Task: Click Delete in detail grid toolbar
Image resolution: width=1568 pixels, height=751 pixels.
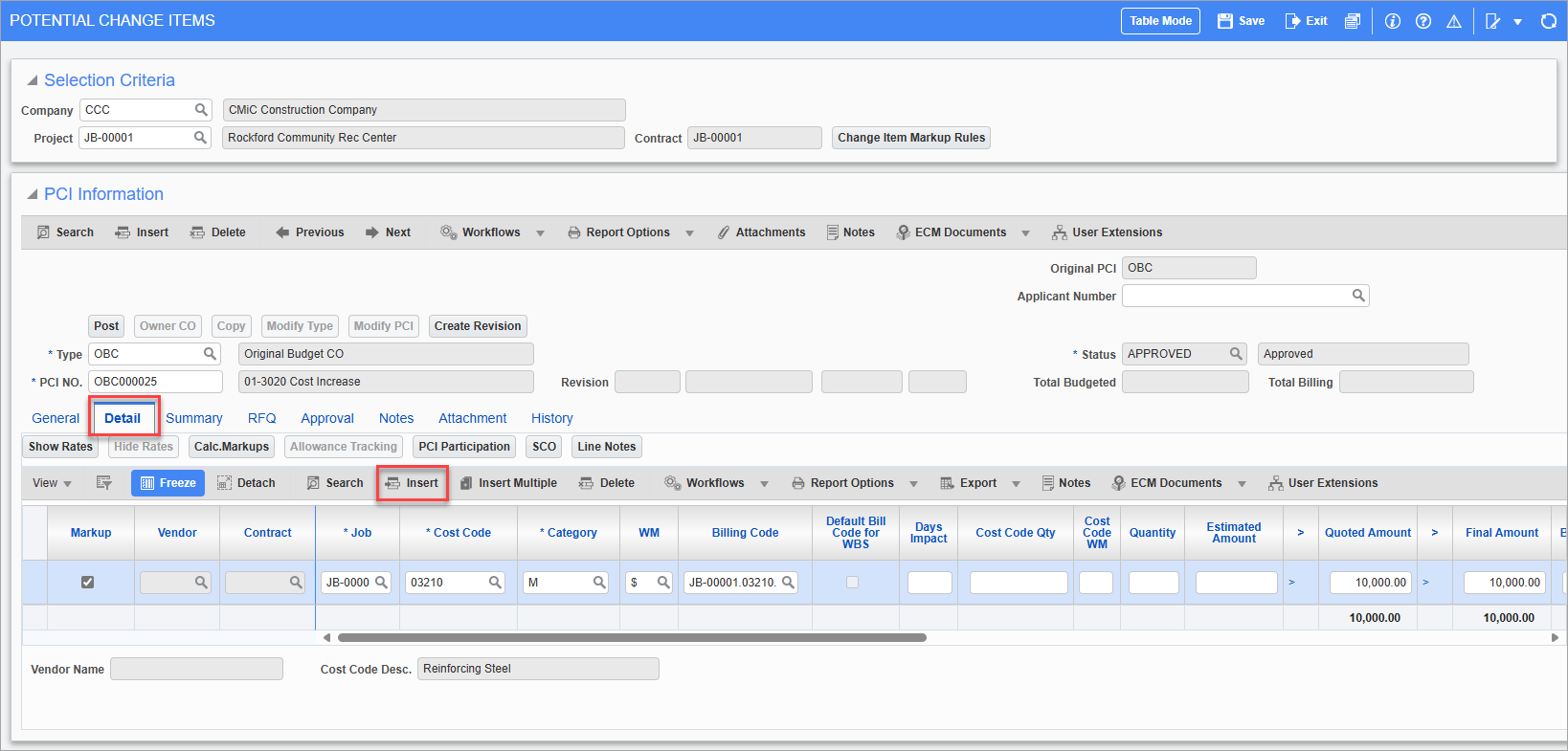Action: point(607,483)
